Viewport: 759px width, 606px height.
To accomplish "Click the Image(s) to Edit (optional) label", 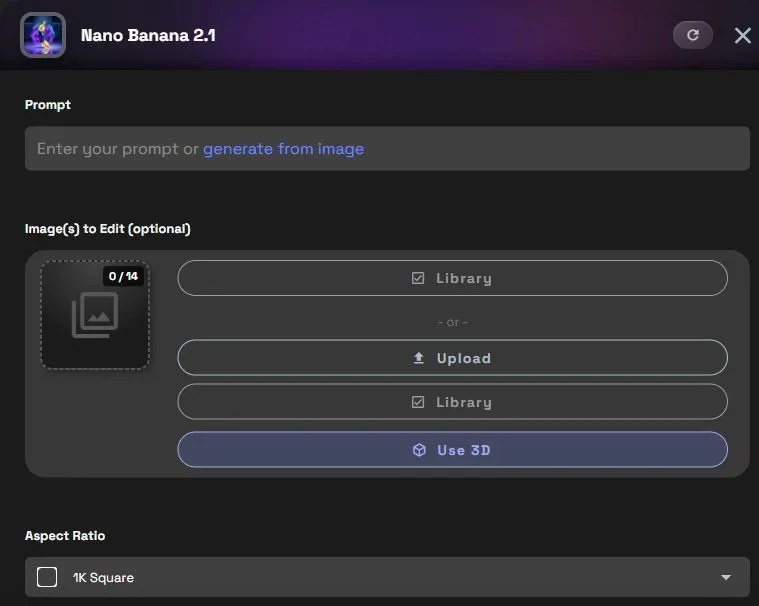I will pyautogui.click(x=107, y=228).
